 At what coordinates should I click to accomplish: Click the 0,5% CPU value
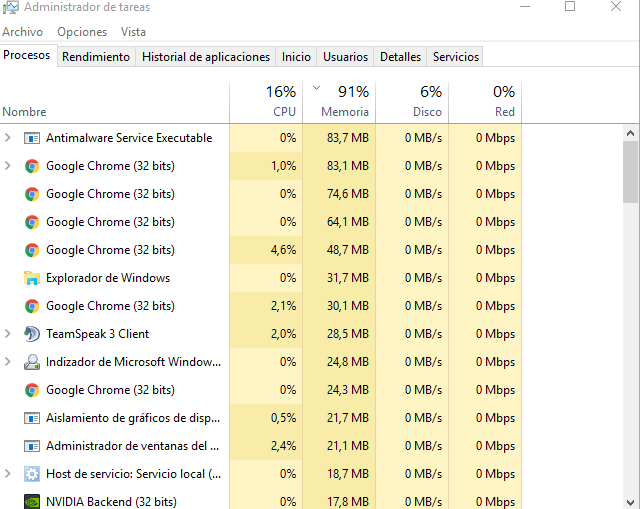tap(284, 418)
